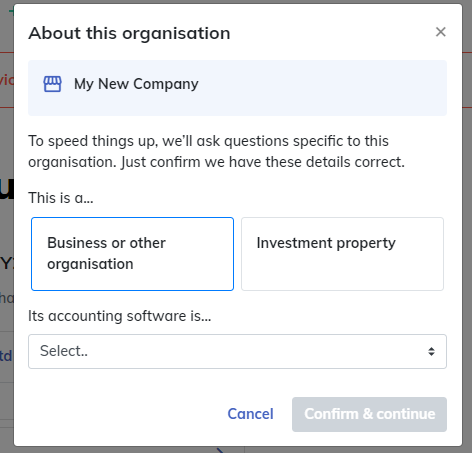This screenshot has height=453, width=472.
Task: Click the up-down arrows in Select field
Action: [431, 351]
